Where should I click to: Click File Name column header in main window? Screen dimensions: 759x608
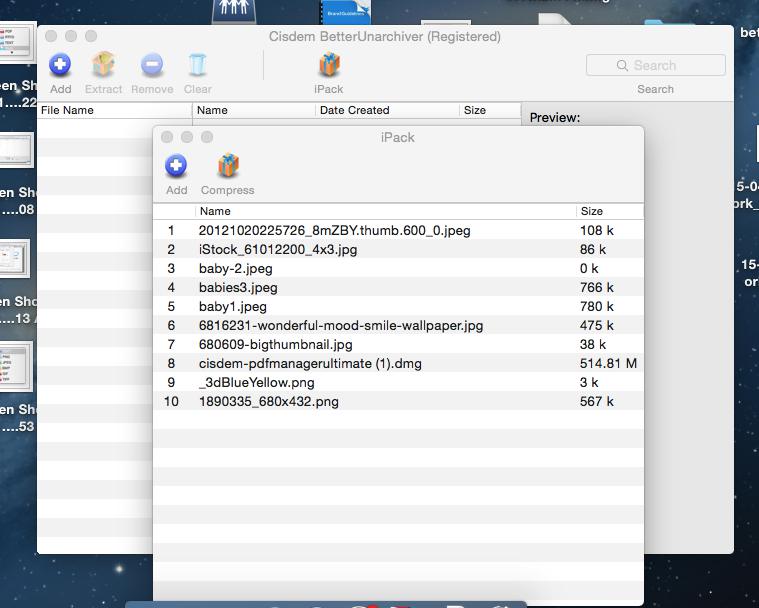pos(115,110)
